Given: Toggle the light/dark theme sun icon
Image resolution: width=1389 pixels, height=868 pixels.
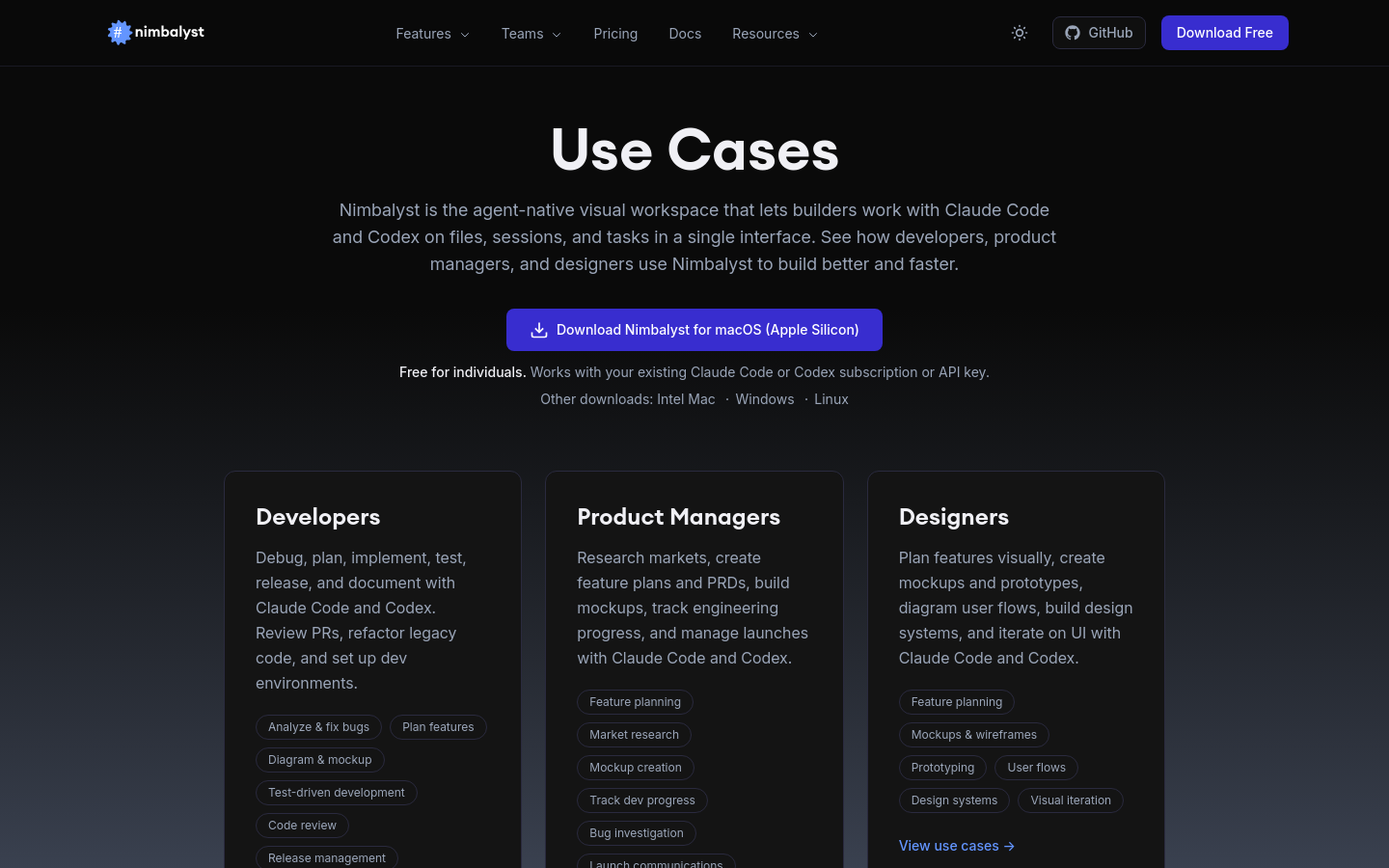Looking at the screenshot, I should coord(1020,33).
